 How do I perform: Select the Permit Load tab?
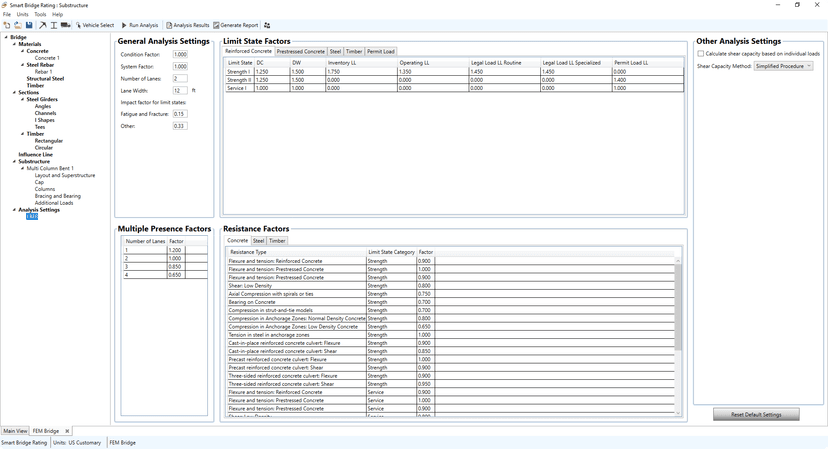point(381,51)
